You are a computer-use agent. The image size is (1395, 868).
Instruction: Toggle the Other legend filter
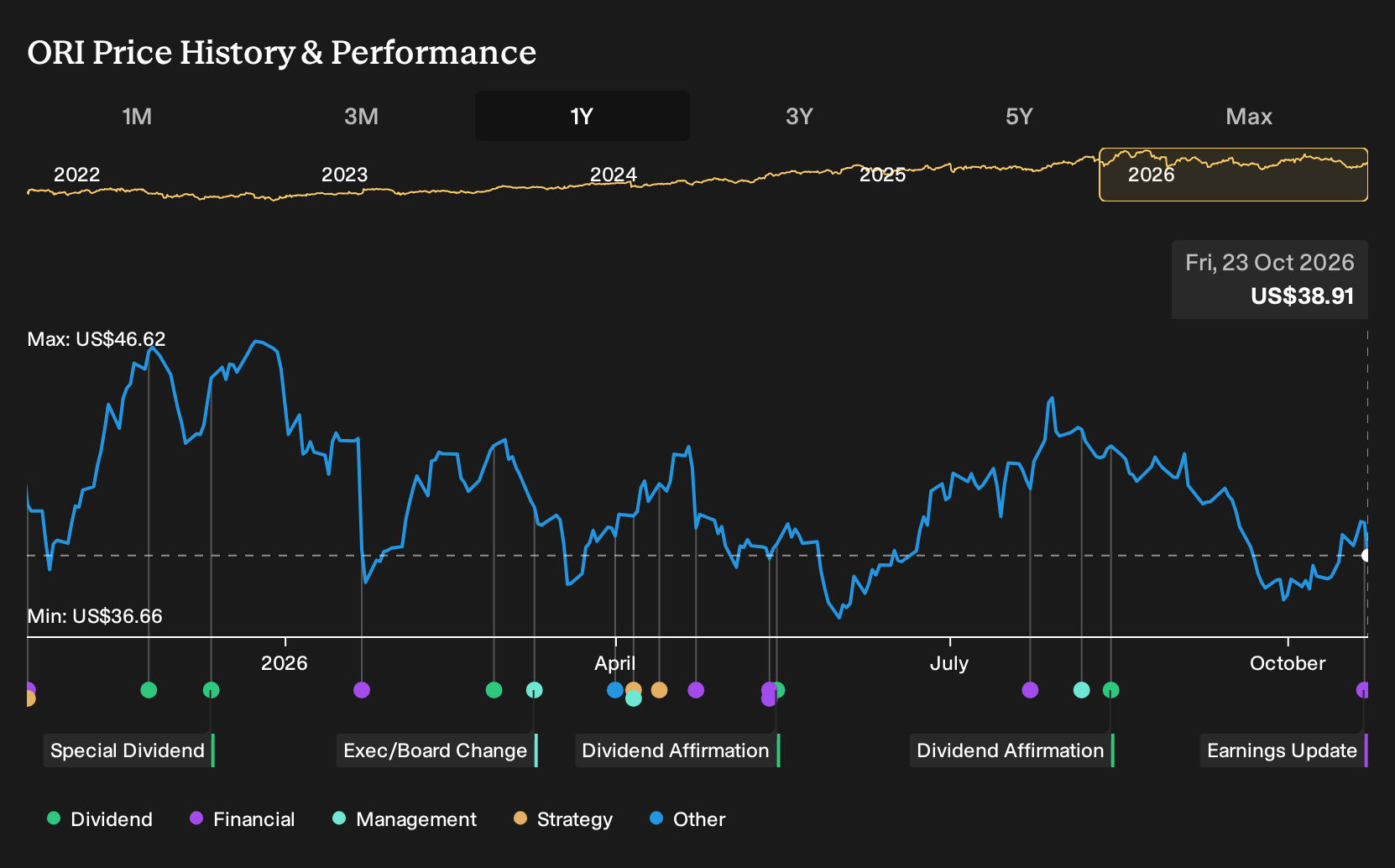pos(687,819)
